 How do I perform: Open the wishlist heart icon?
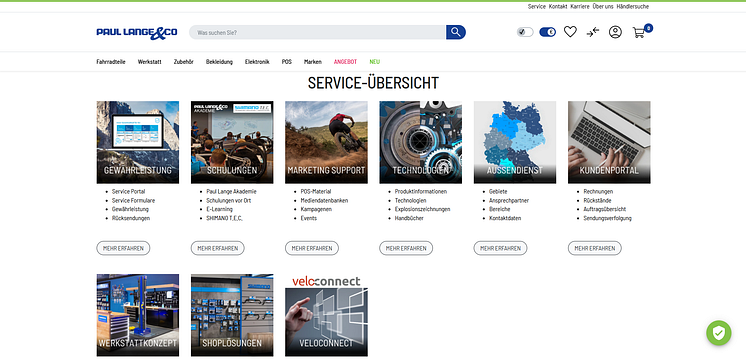(x=570, y=32)
